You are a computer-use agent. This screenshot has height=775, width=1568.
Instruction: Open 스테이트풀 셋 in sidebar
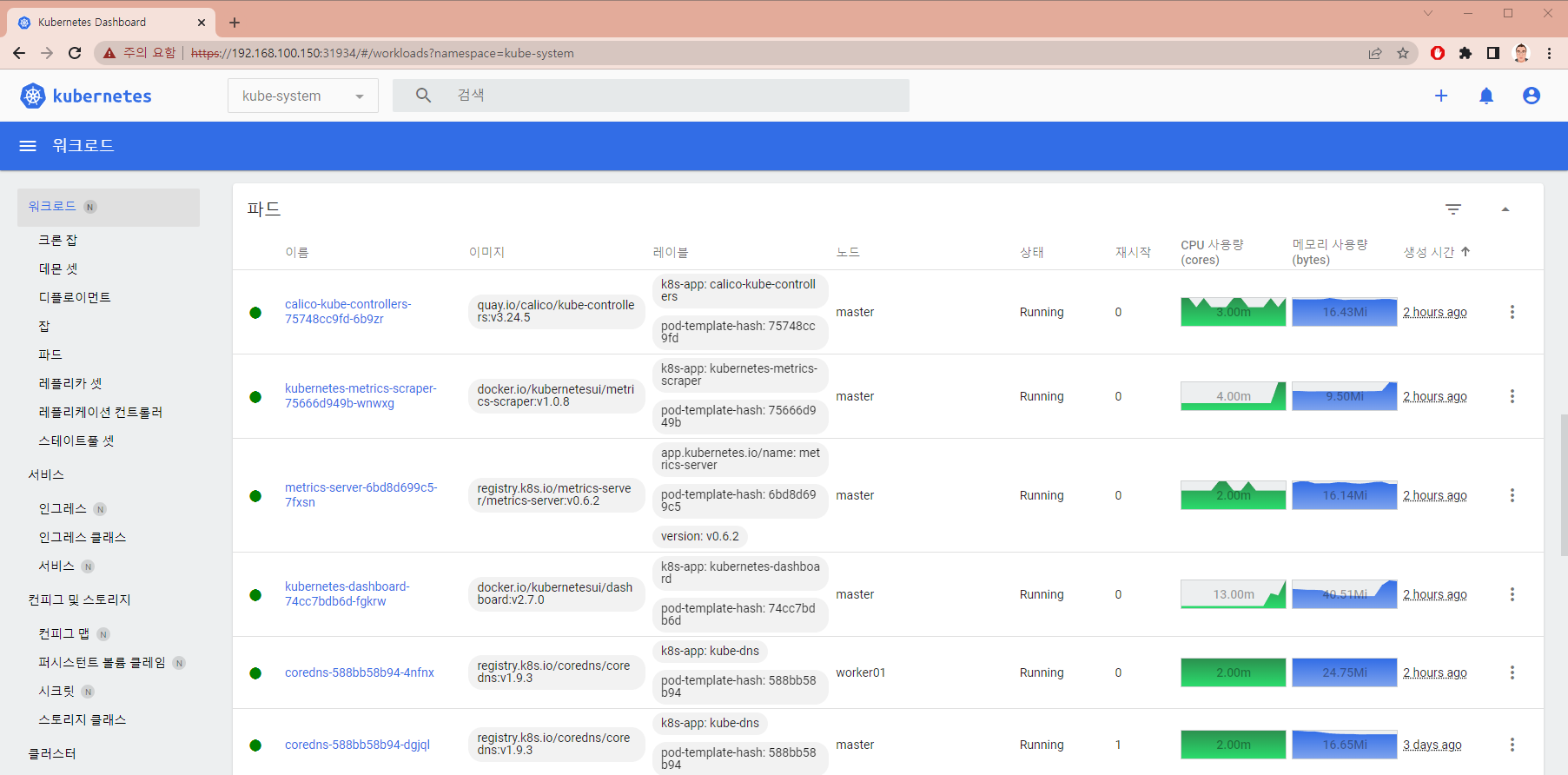click(x=76, y=441)
